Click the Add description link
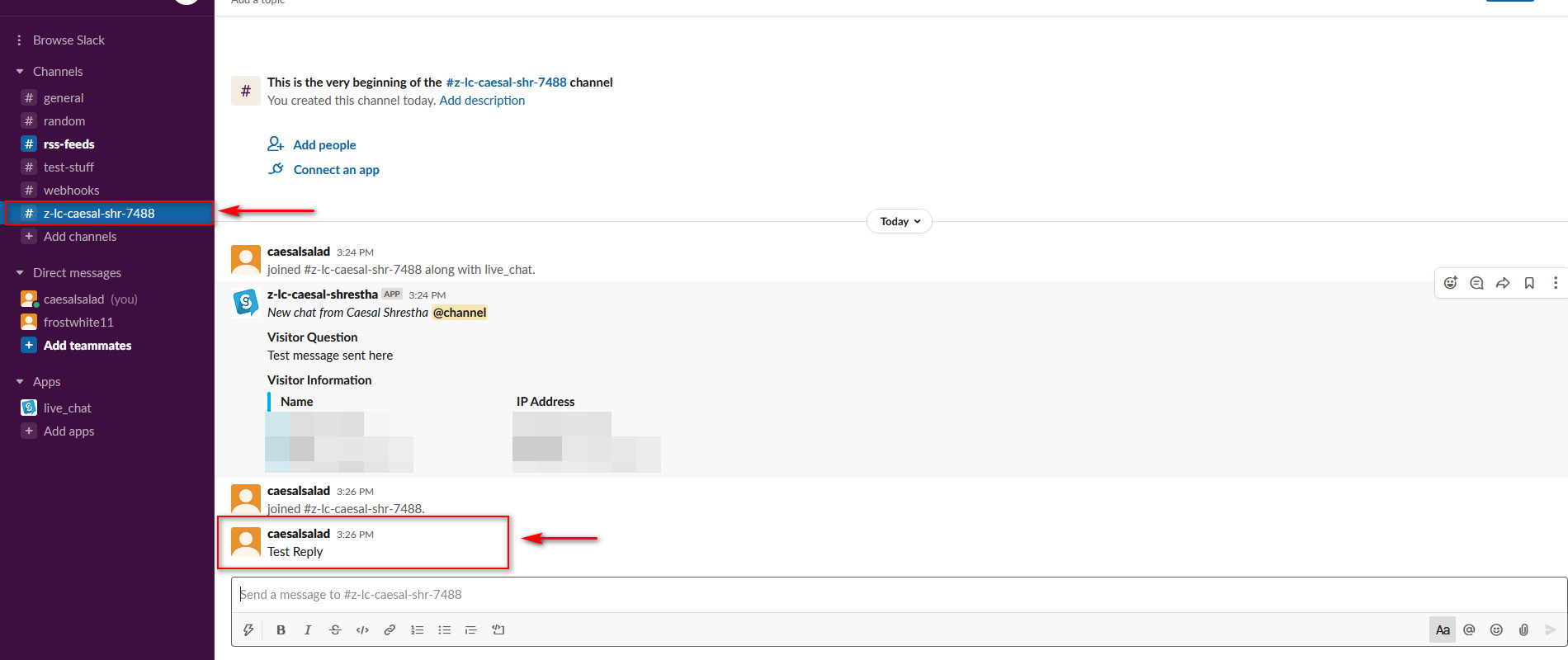The height and width of the screenshot is (660, 1568). (482, 101)
